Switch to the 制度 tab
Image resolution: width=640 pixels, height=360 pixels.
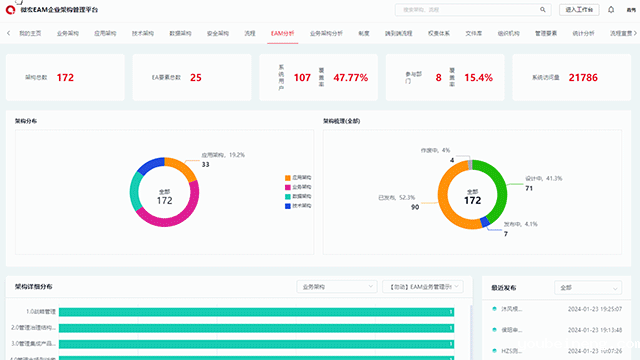(x=364, y=33)
